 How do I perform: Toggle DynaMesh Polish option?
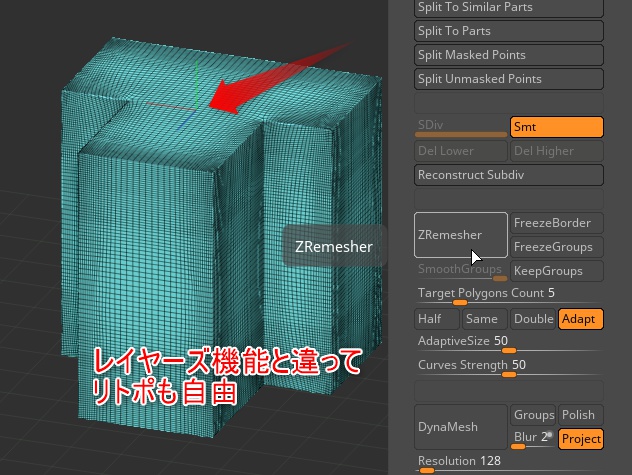[x=581, y=415]
